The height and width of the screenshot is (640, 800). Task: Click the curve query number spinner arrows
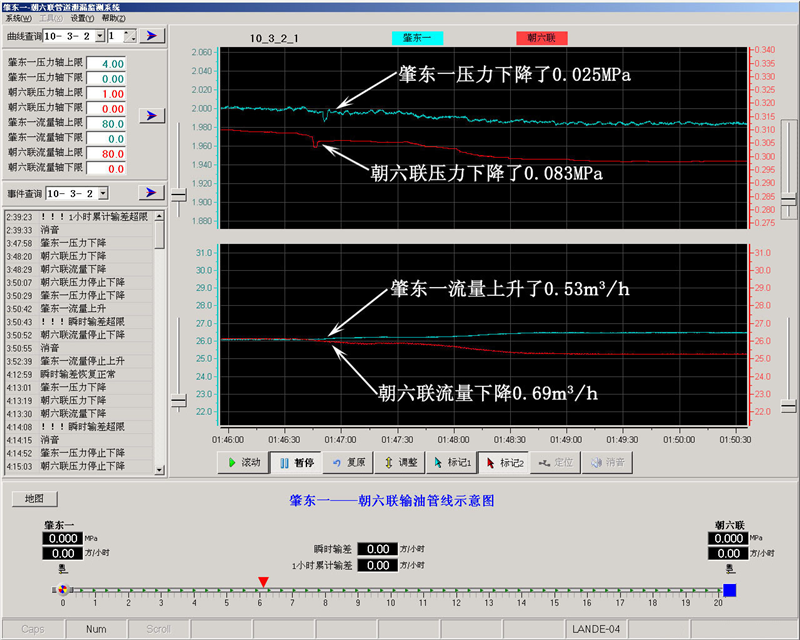click(x=131, y=36)
